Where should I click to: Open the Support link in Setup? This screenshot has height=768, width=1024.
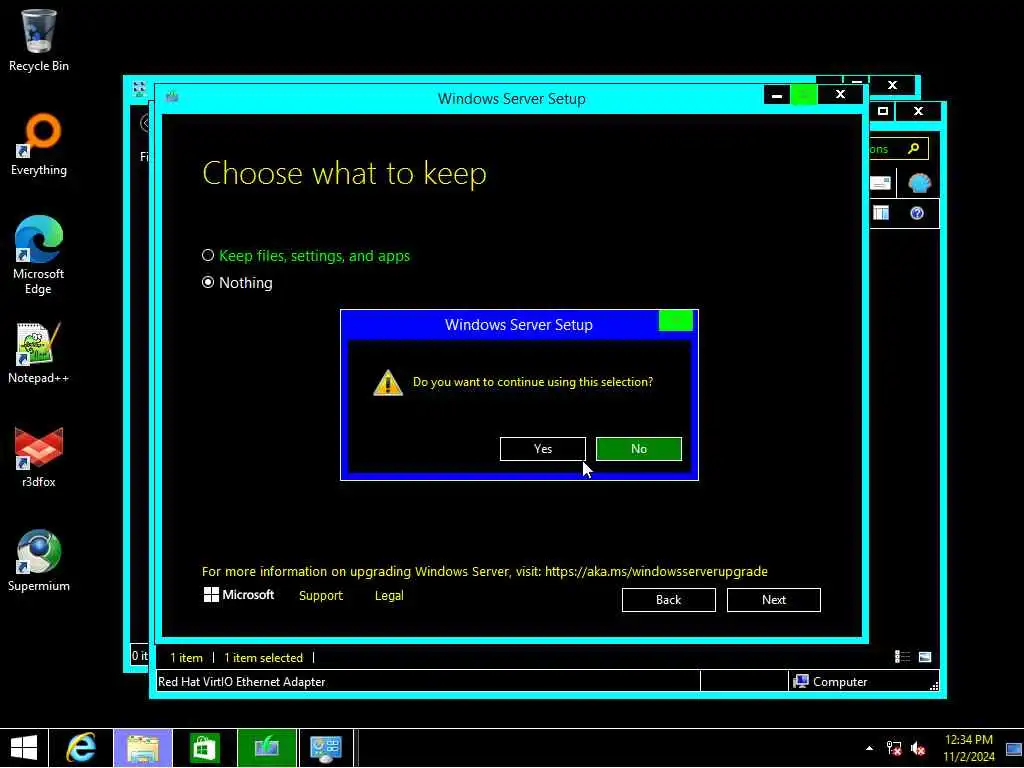(x=321, y=596)
